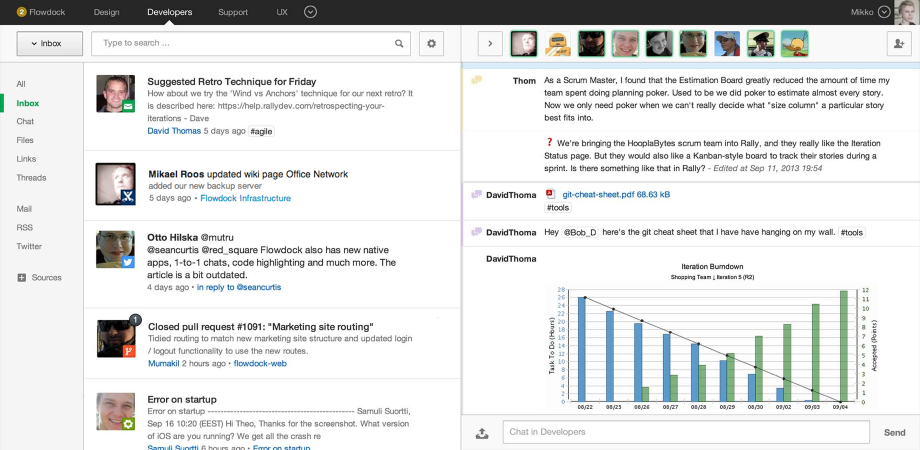Select the Twitter source in sidebar
Viewport: 920px width, 450px height.
tap(29, 246)
